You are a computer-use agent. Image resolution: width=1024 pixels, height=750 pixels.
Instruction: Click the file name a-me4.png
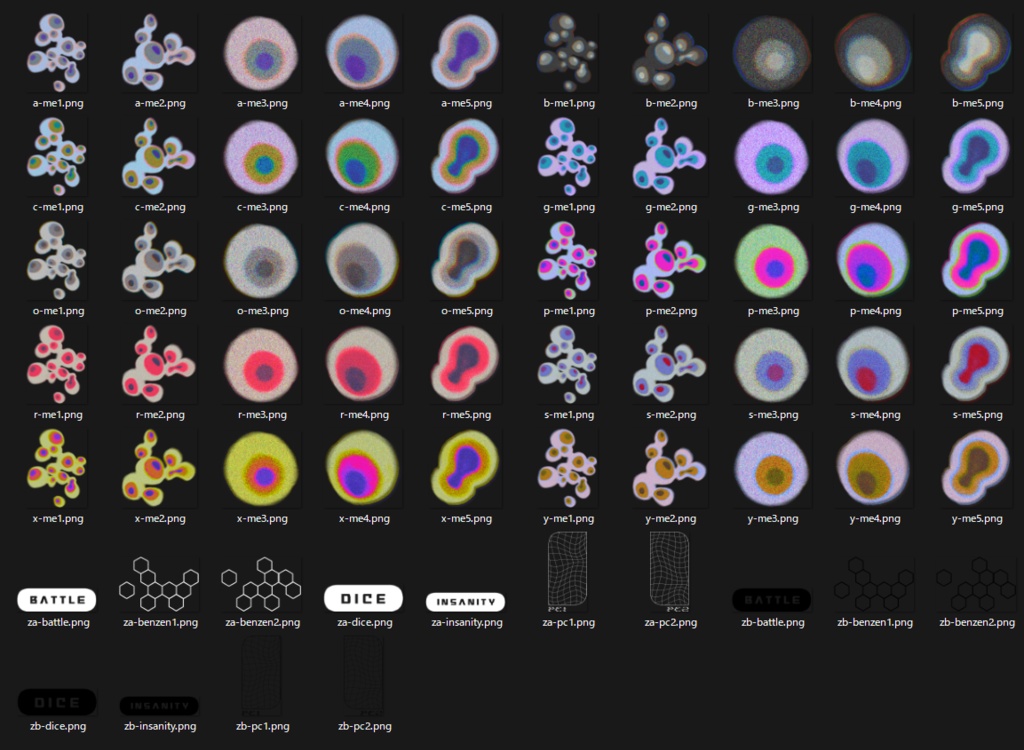364,103
